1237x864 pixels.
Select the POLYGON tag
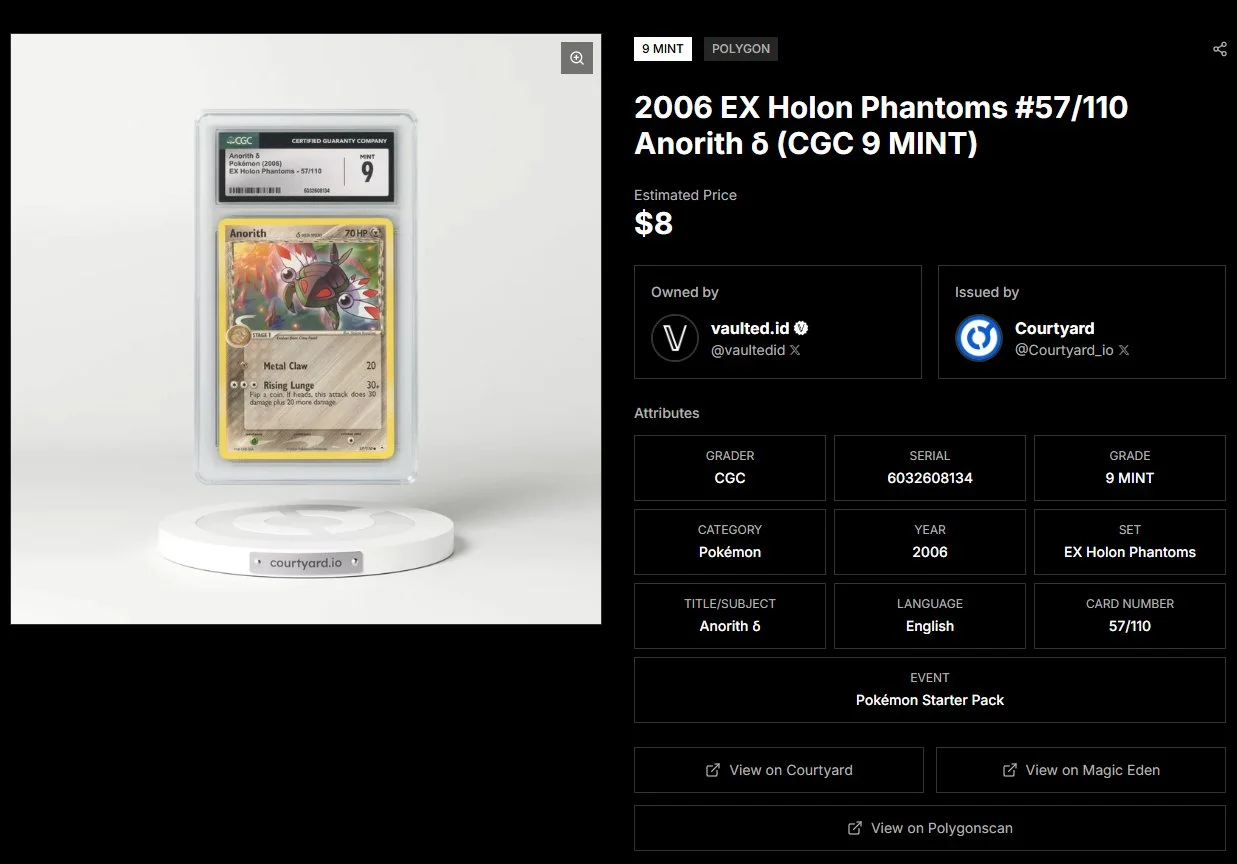[x=741, y=48]
